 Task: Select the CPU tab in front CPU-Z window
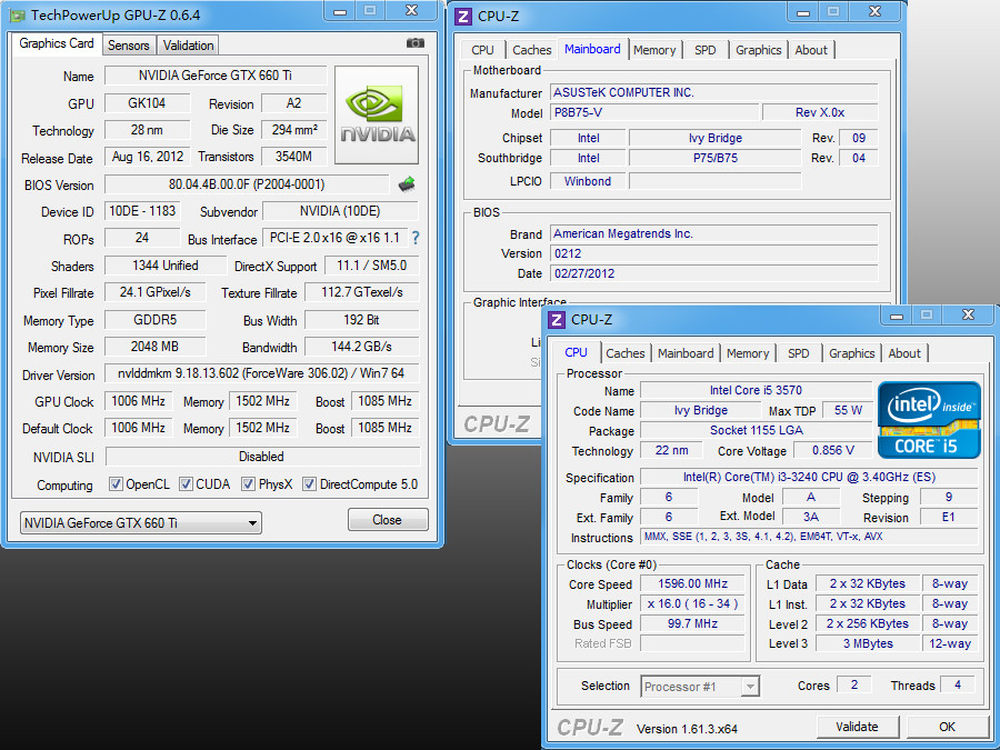[x=576, y=352]
